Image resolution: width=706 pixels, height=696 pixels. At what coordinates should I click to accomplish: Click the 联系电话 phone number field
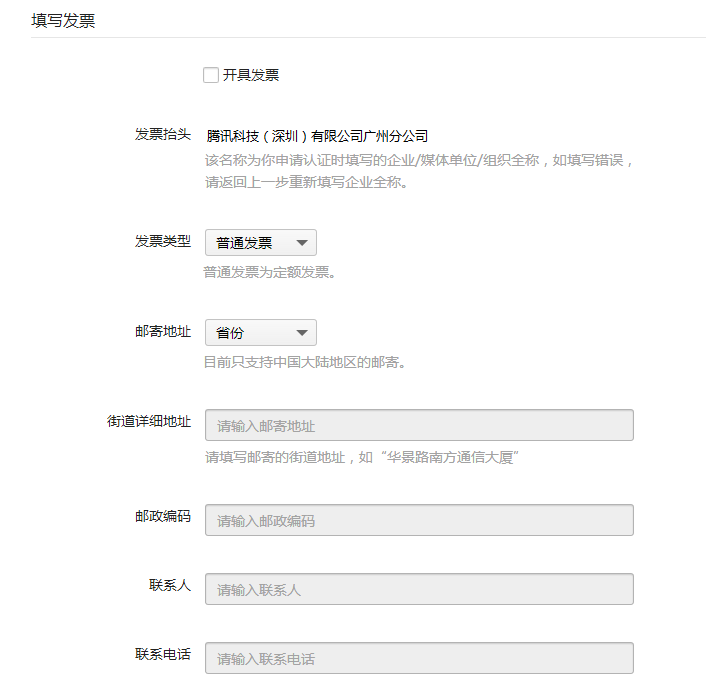[419, 658]
